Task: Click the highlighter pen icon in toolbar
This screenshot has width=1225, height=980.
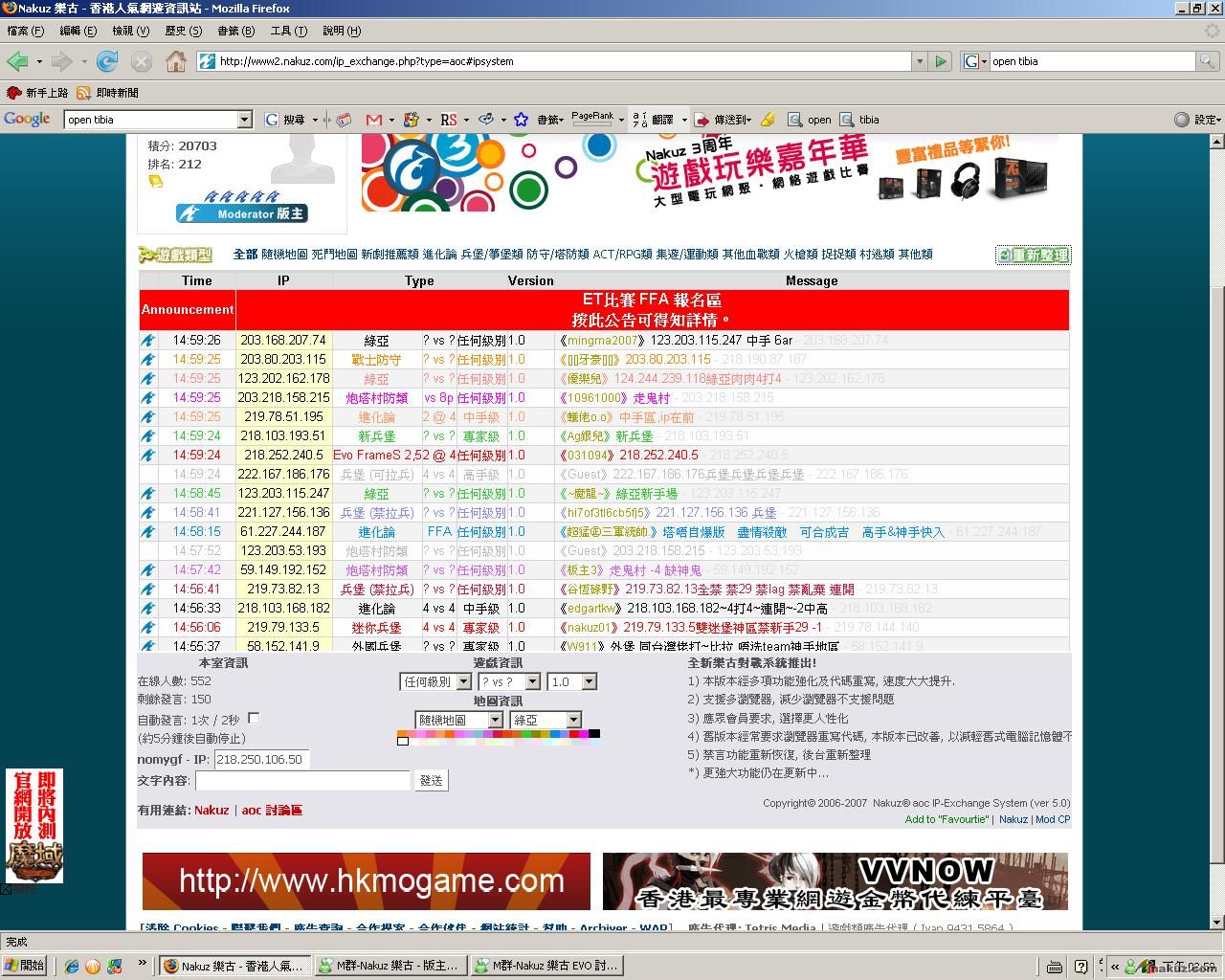Action: (768, 120)
